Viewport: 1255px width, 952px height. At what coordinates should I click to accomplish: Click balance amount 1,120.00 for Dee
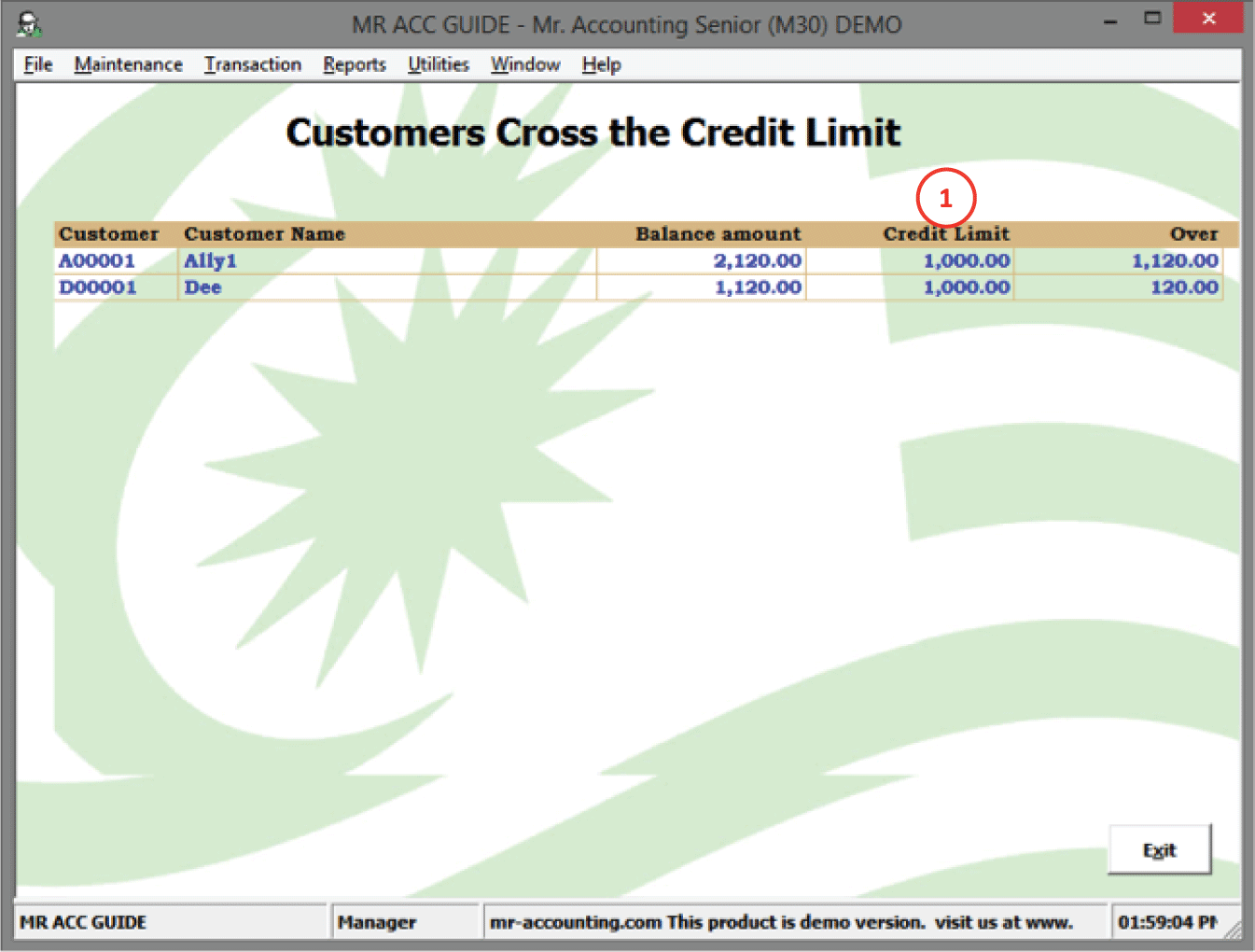[x=758, y=287]
